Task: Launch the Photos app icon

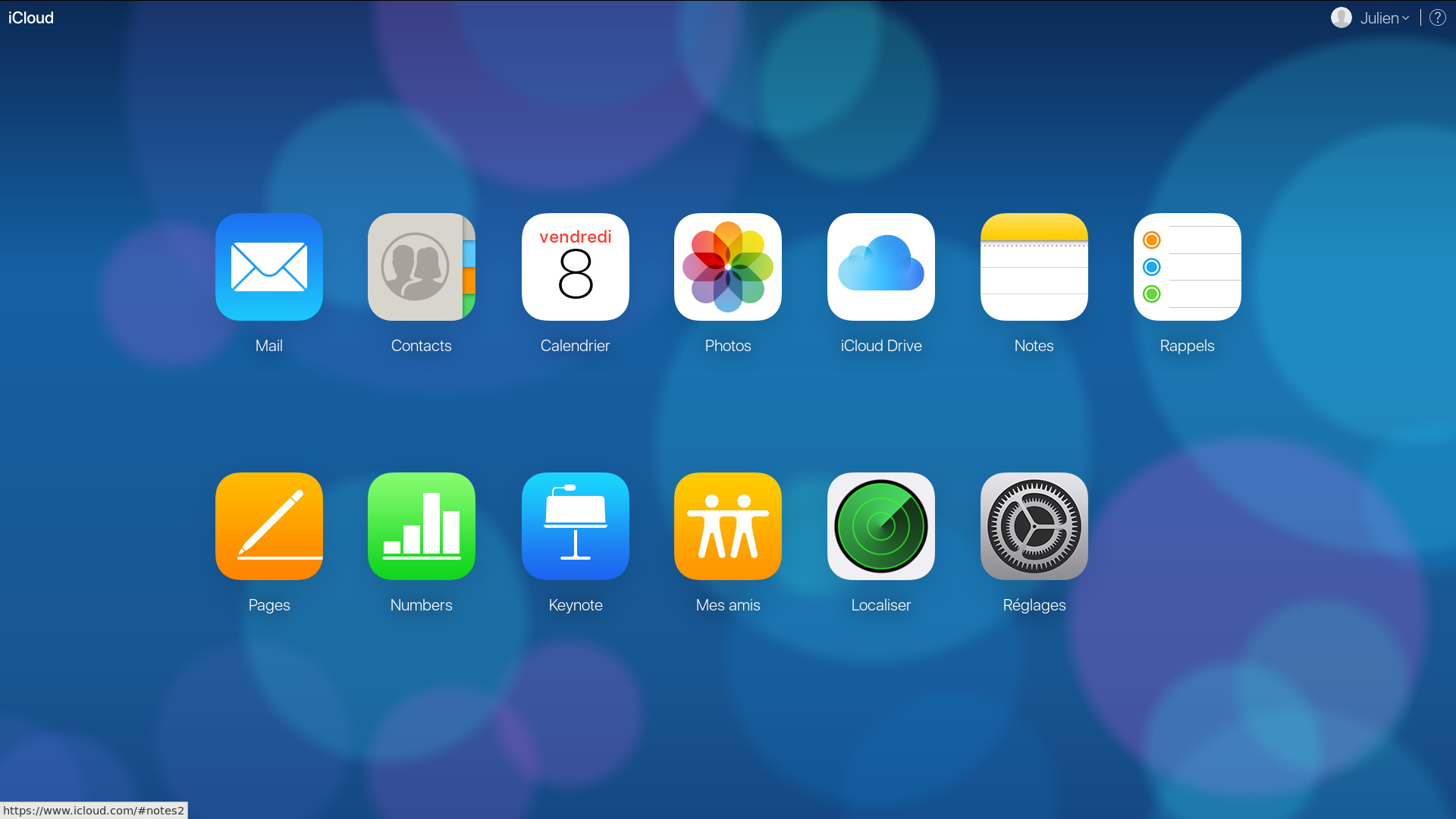Action: coord(728,267)
